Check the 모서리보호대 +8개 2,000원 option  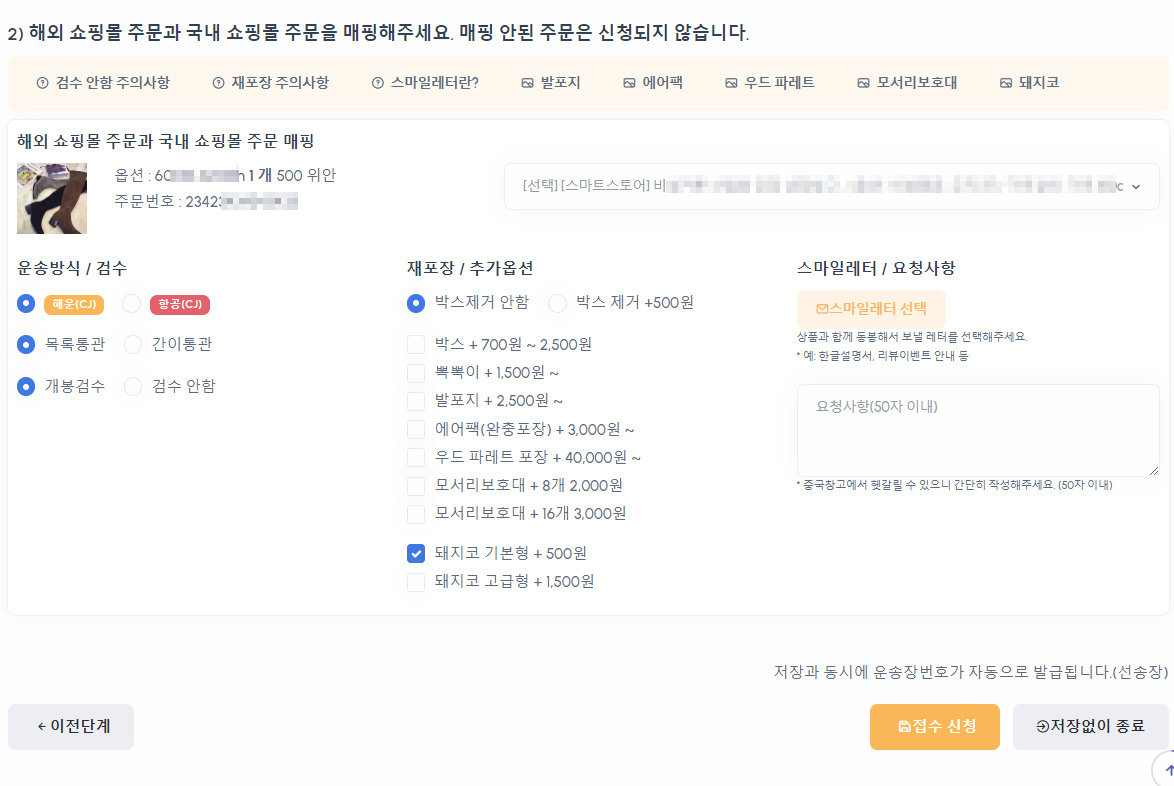click(x=415, y=484)
